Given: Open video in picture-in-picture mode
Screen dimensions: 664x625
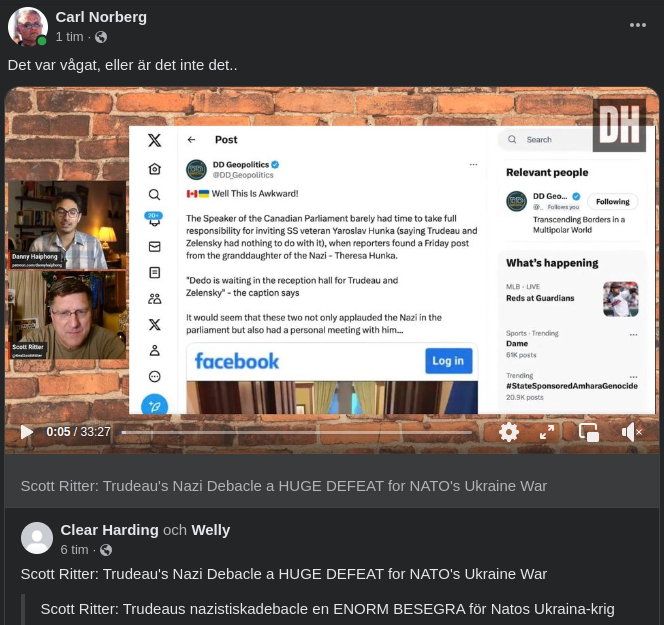Looking at the screenshot, I should coord(589,432).
